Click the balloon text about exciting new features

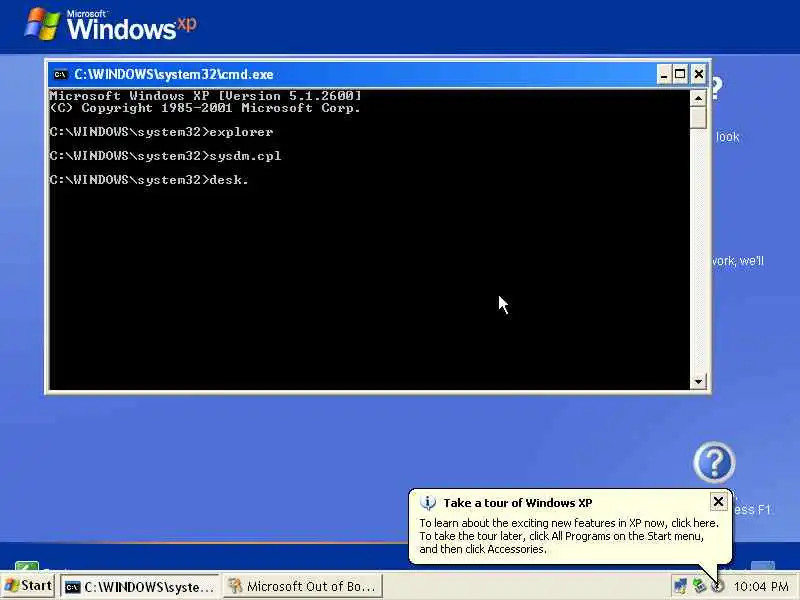(x=569, y=523)
